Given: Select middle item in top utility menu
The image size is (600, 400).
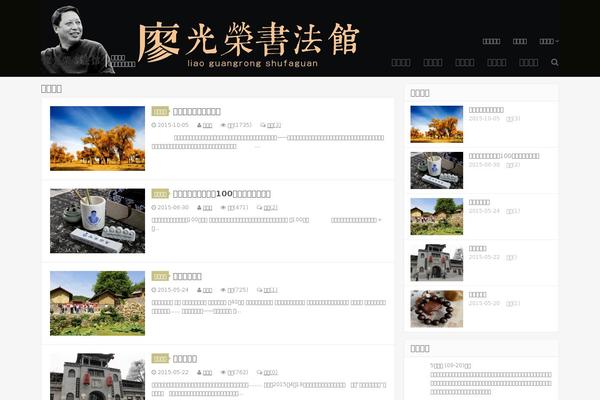Looking at the screenshot, I should (x=520, y=41).
